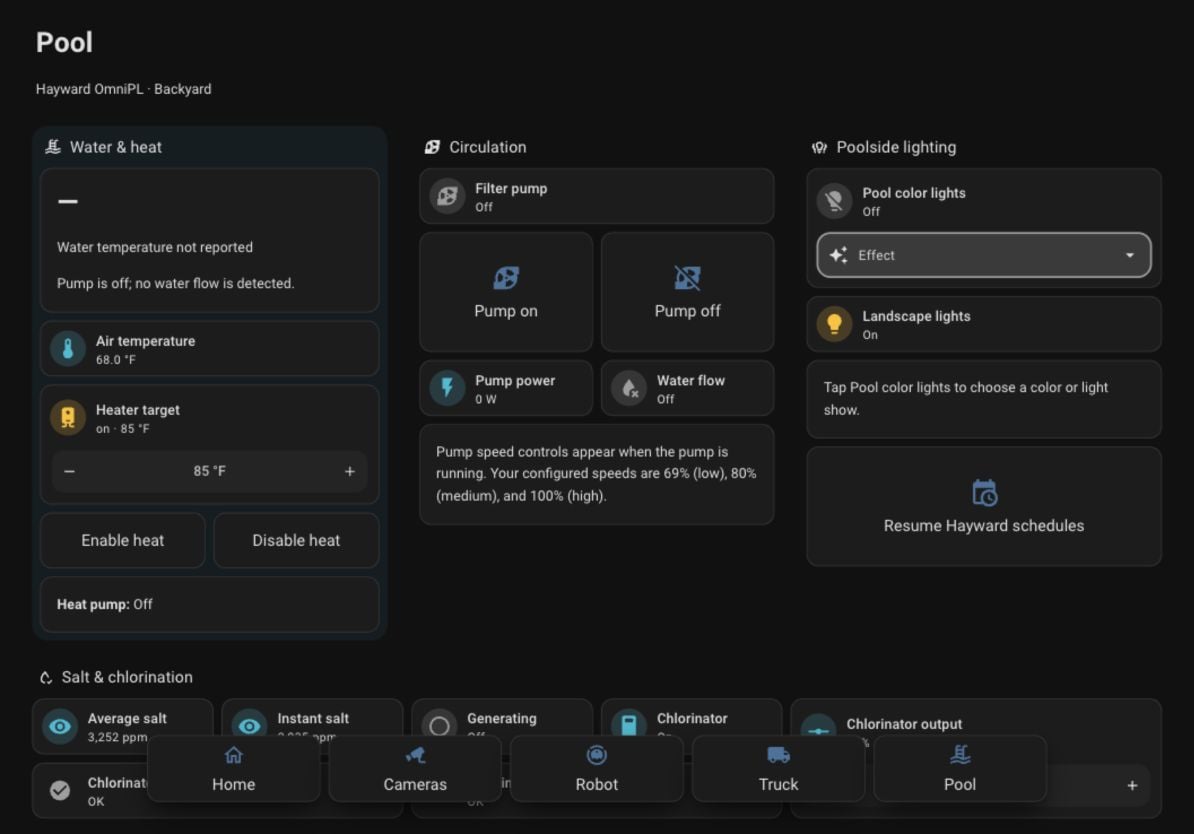Click the sparkle icon in Effect dropdown
This screenshot has height=834, width=1194.
pyautogui.click(x=838, y=255)
